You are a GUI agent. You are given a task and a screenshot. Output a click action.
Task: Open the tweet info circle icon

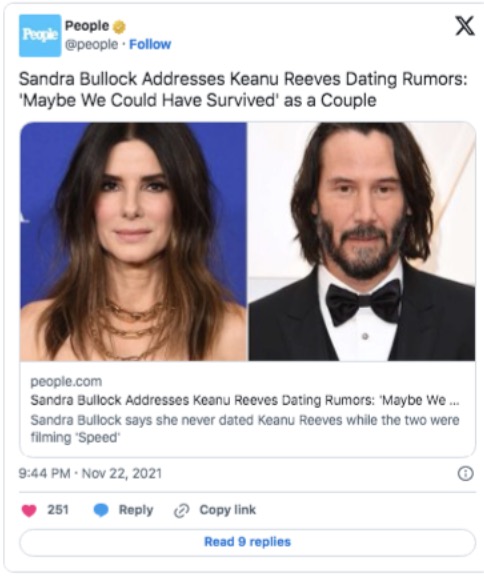[465, 473]
